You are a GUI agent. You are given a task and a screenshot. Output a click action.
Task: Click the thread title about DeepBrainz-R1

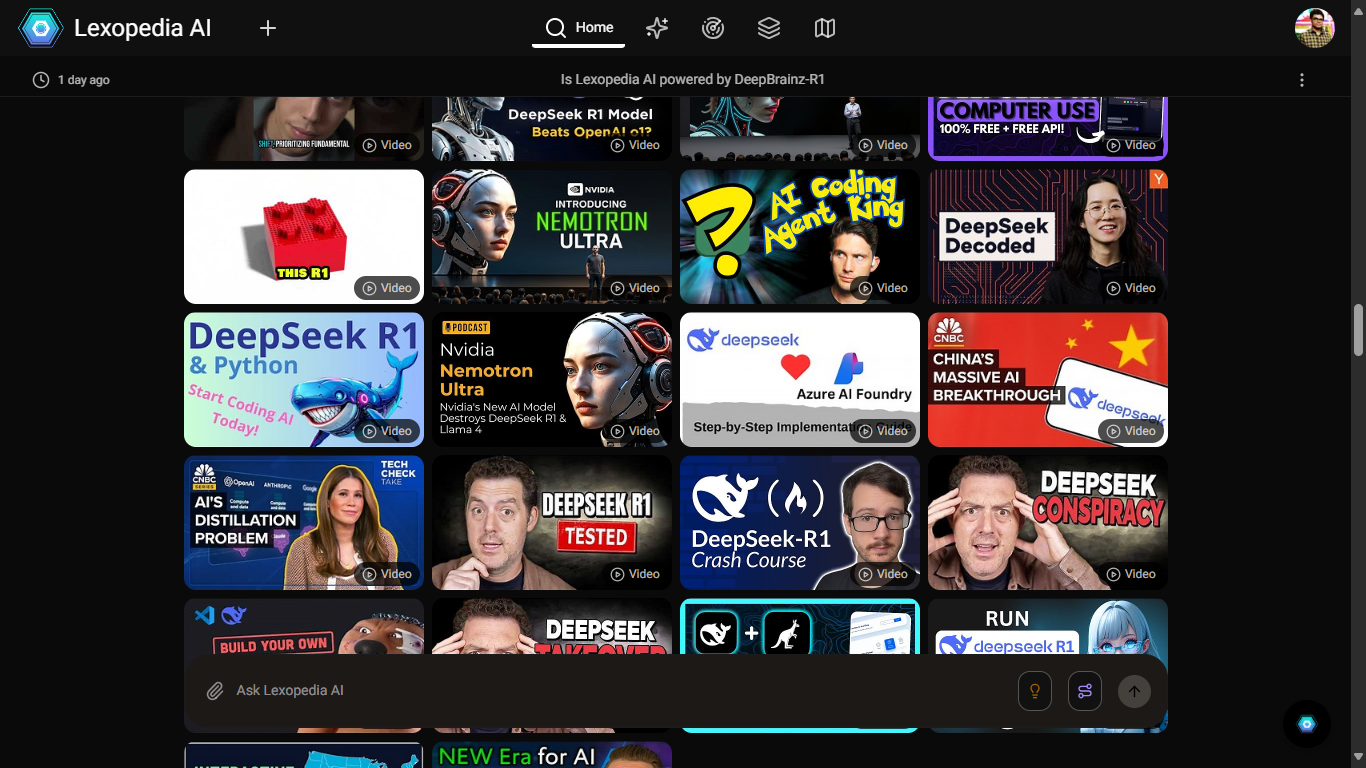(x=693, y=80)
